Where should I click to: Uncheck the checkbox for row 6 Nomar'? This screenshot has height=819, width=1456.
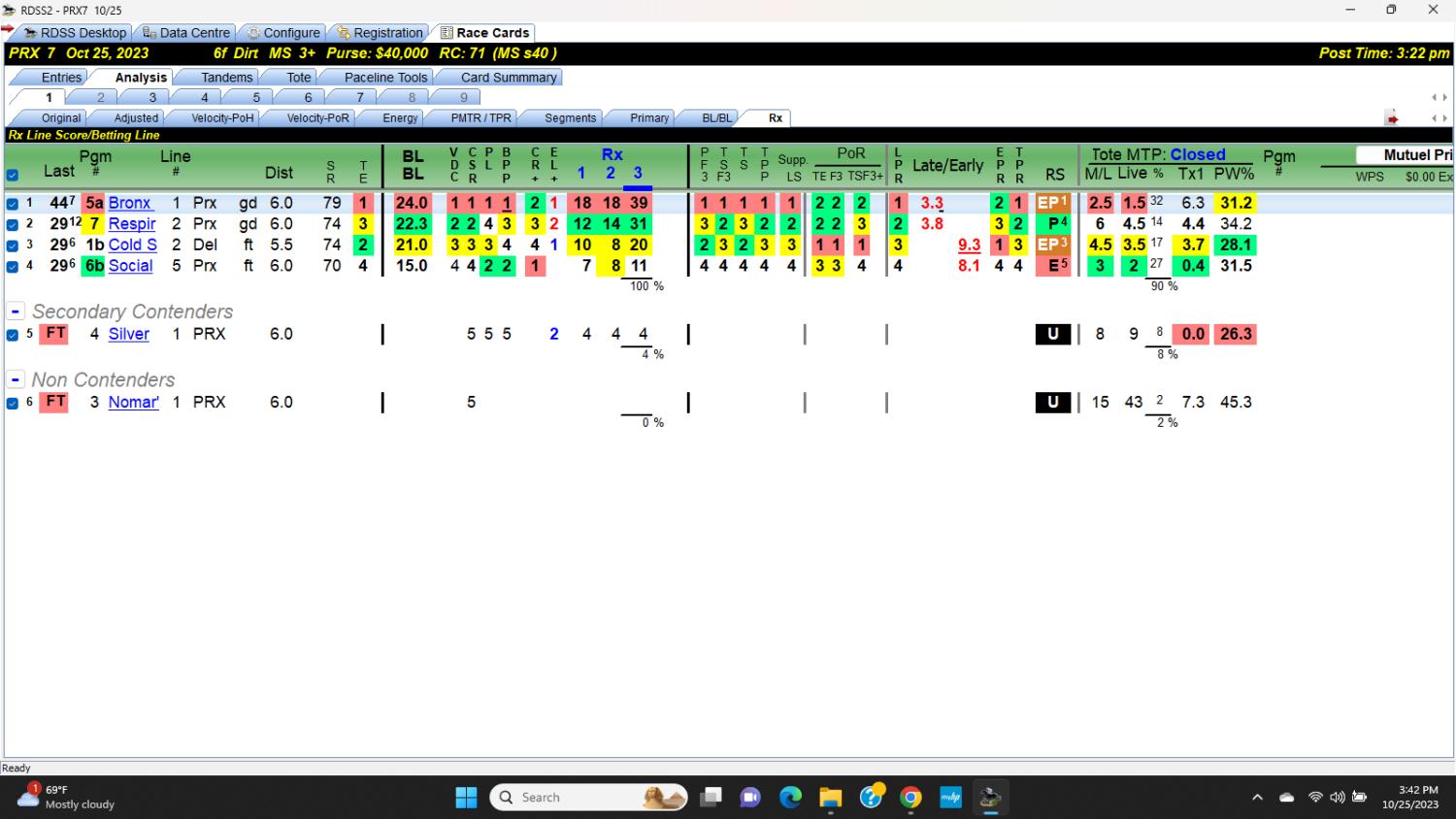[13, 403]
